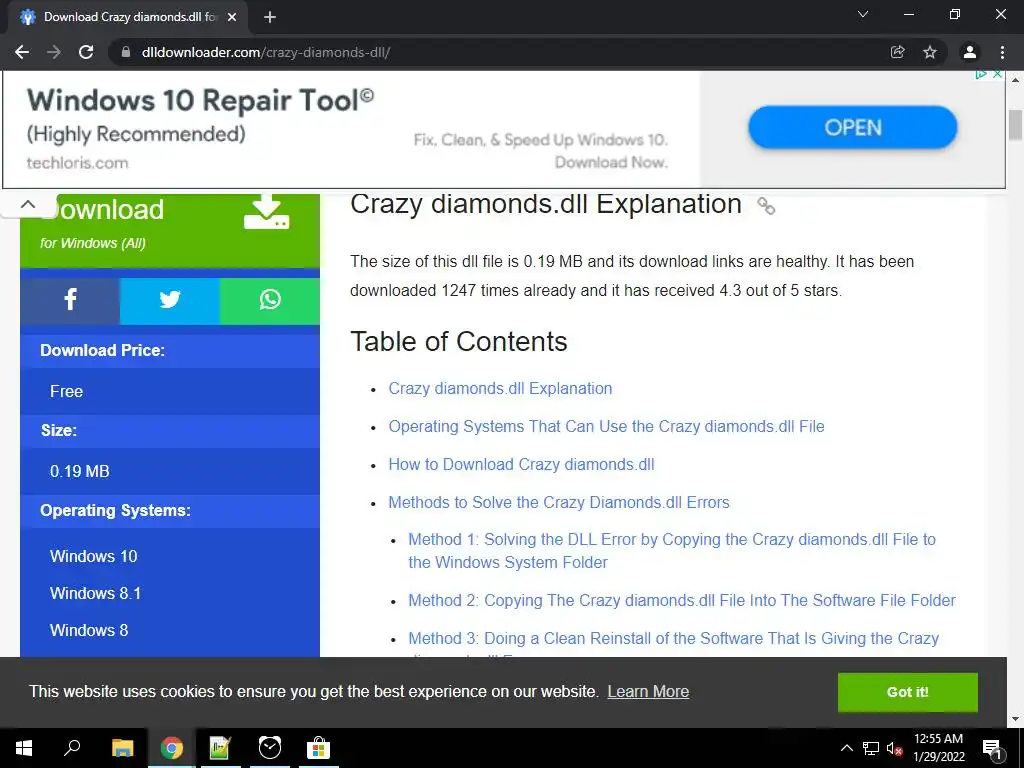The image size is (1024, 768).
Task: Click the AdChoices icon on ad banner
Action: coord(981,74)
